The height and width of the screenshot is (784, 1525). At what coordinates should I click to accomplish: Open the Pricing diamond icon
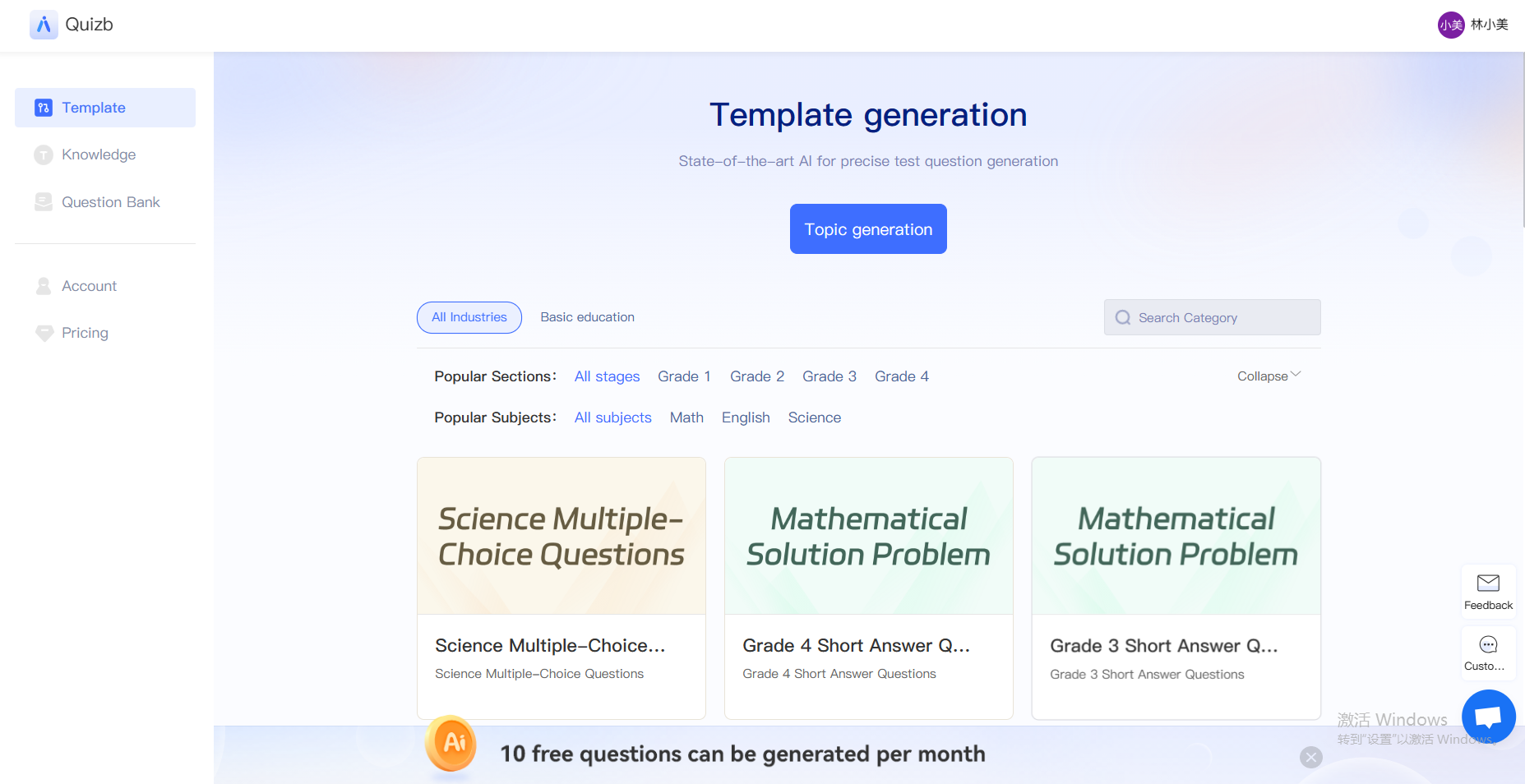point(44,333)
